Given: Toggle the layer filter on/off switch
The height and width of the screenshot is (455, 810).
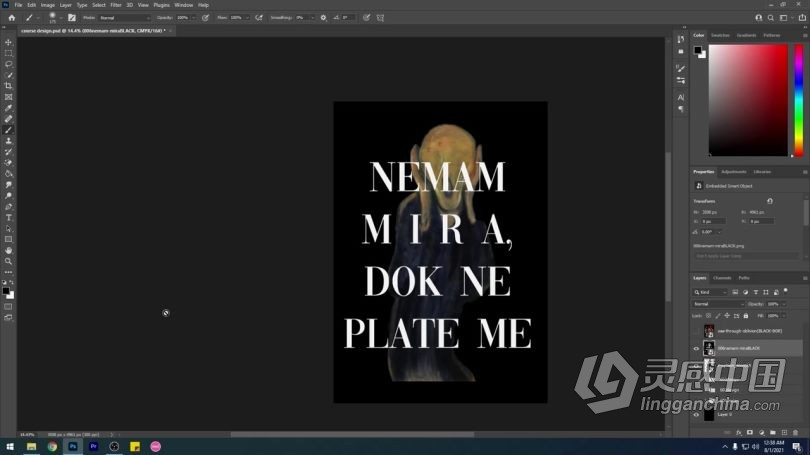Looking at the screenshot, I should point(786,291).
